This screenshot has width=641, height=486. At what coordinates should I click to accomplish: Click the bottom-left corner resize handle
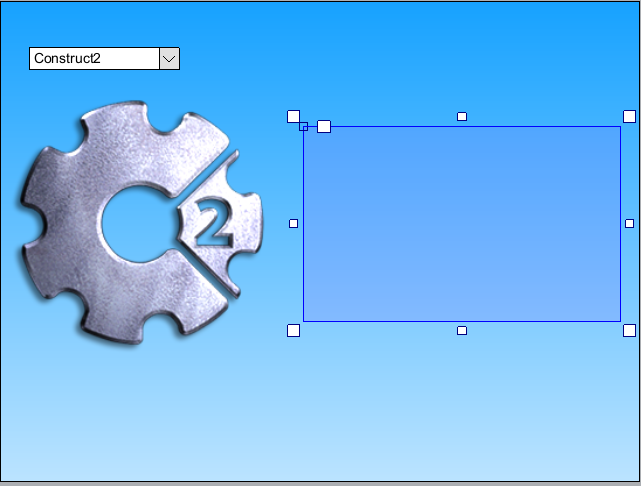294,331
